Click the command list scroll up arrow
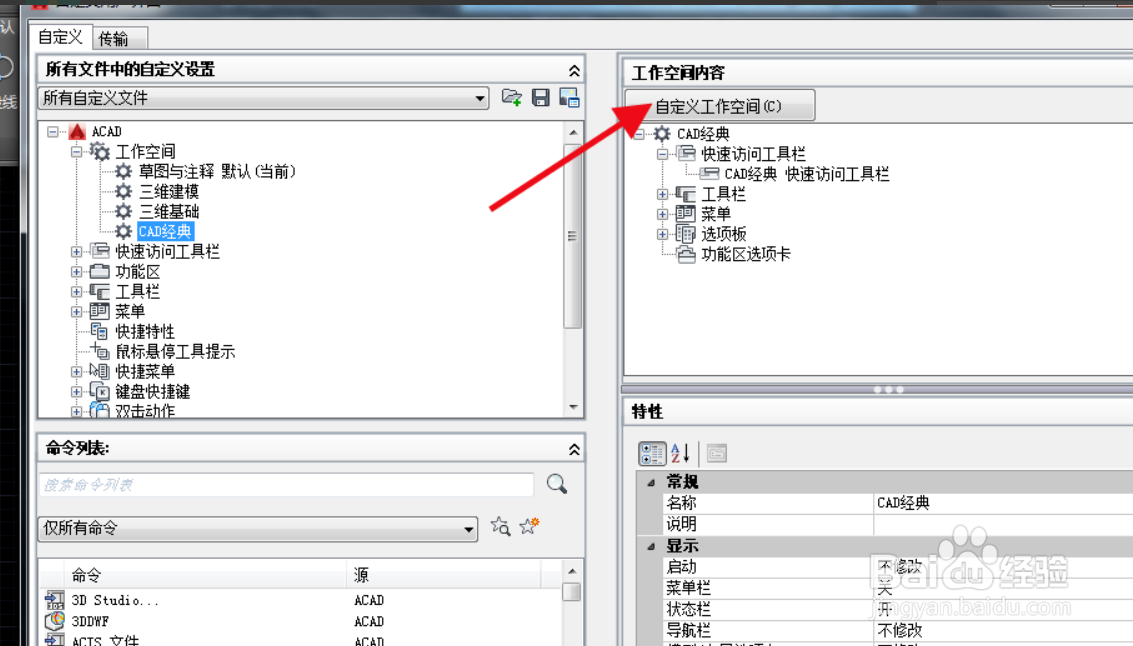Screen dimensions: 1133x646 pos(572,571)
